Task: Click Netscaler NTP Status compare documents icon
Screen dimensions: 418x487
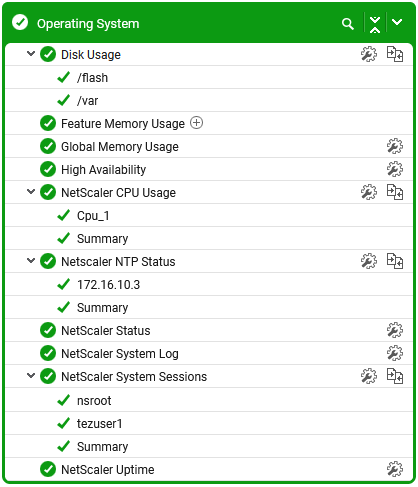Action: (395, 261)
